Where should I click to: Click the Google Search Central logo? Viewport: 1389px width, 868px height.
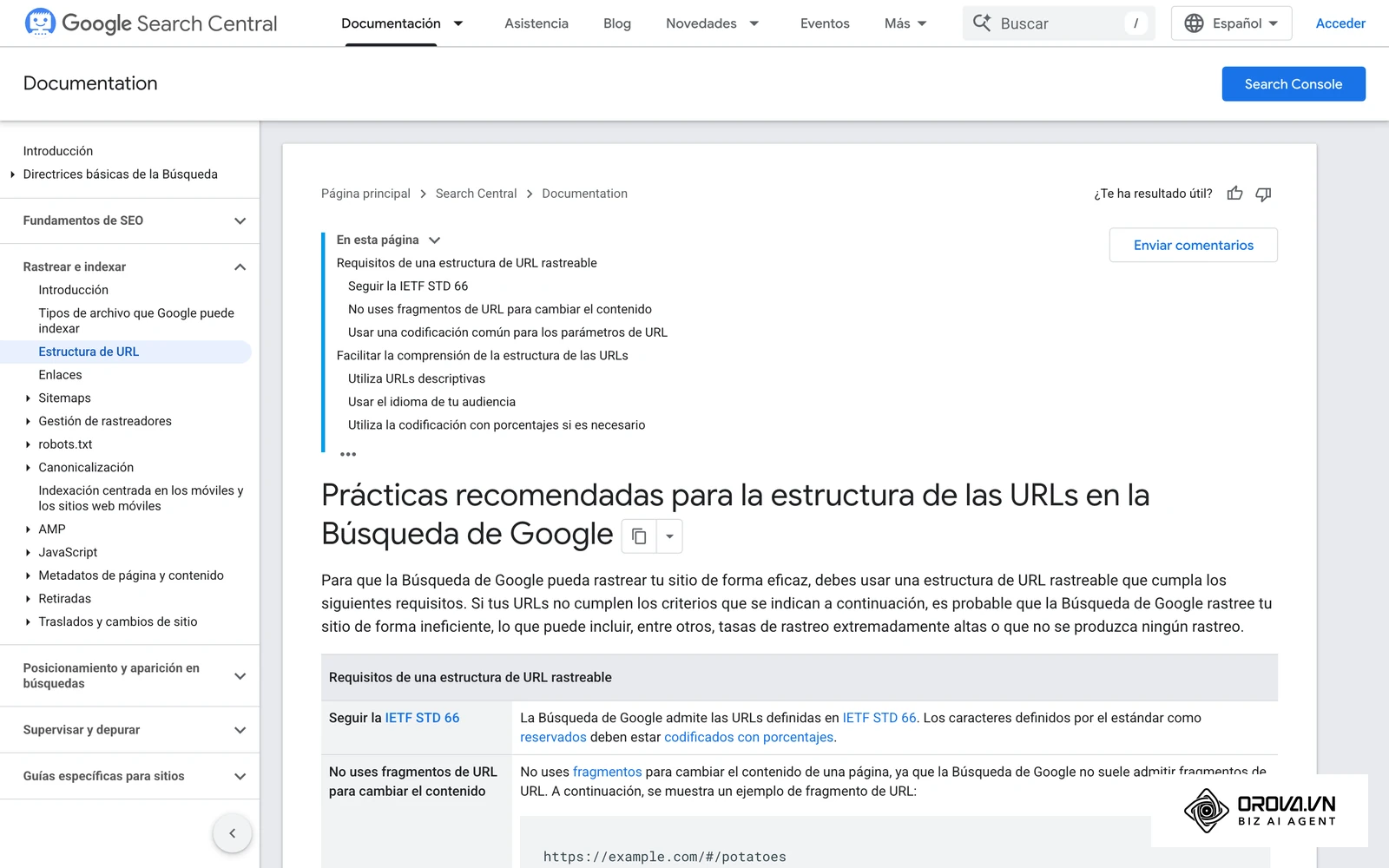click(x=151, y=23)
